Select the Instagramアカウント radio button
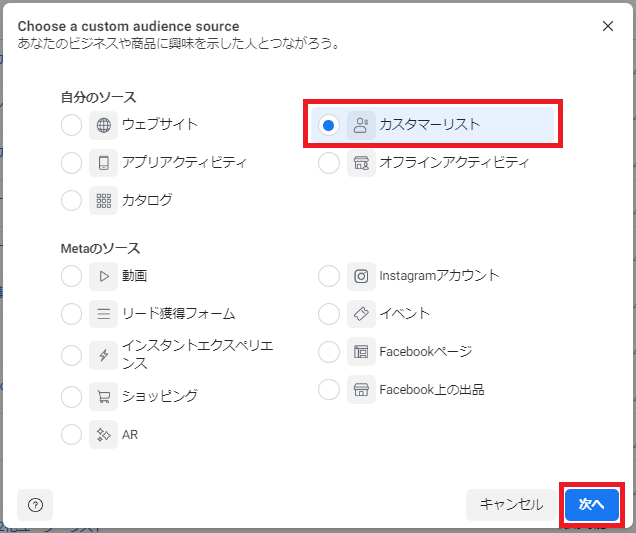This screenshot has width=636, height=533. point(329,275)
